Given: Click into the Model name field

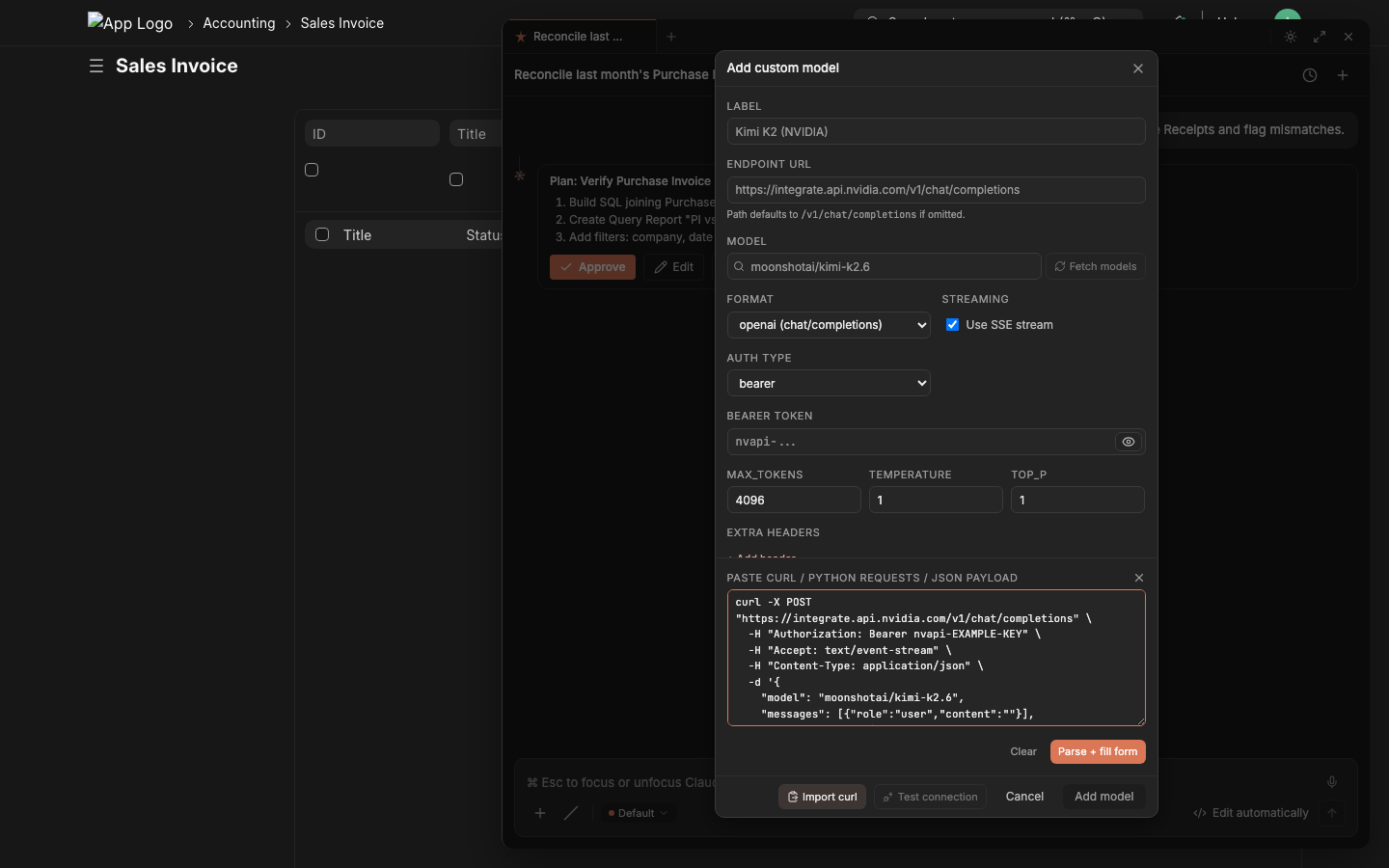Looking at the screenshot, I should [885, 266].
